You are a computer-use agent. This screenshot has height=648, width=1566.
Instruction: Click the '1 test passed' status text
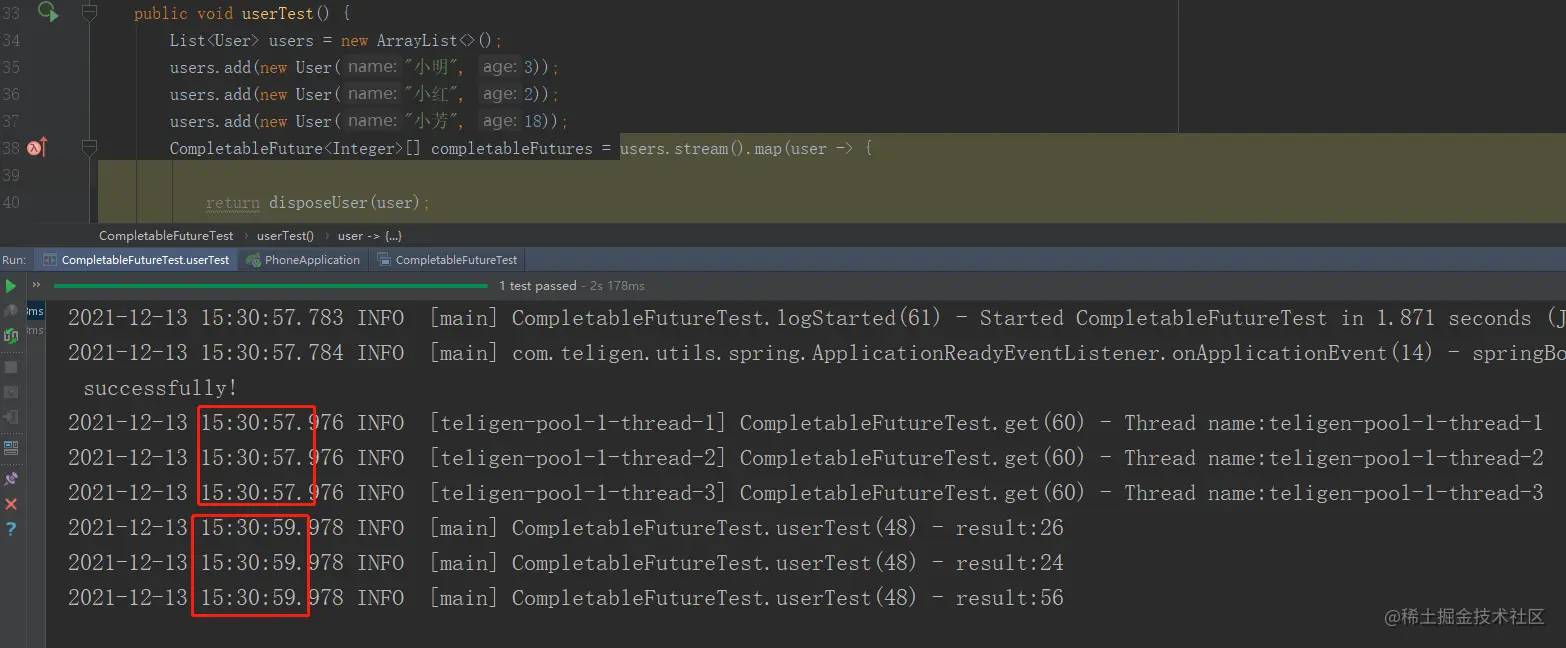[x=538, y=286]
